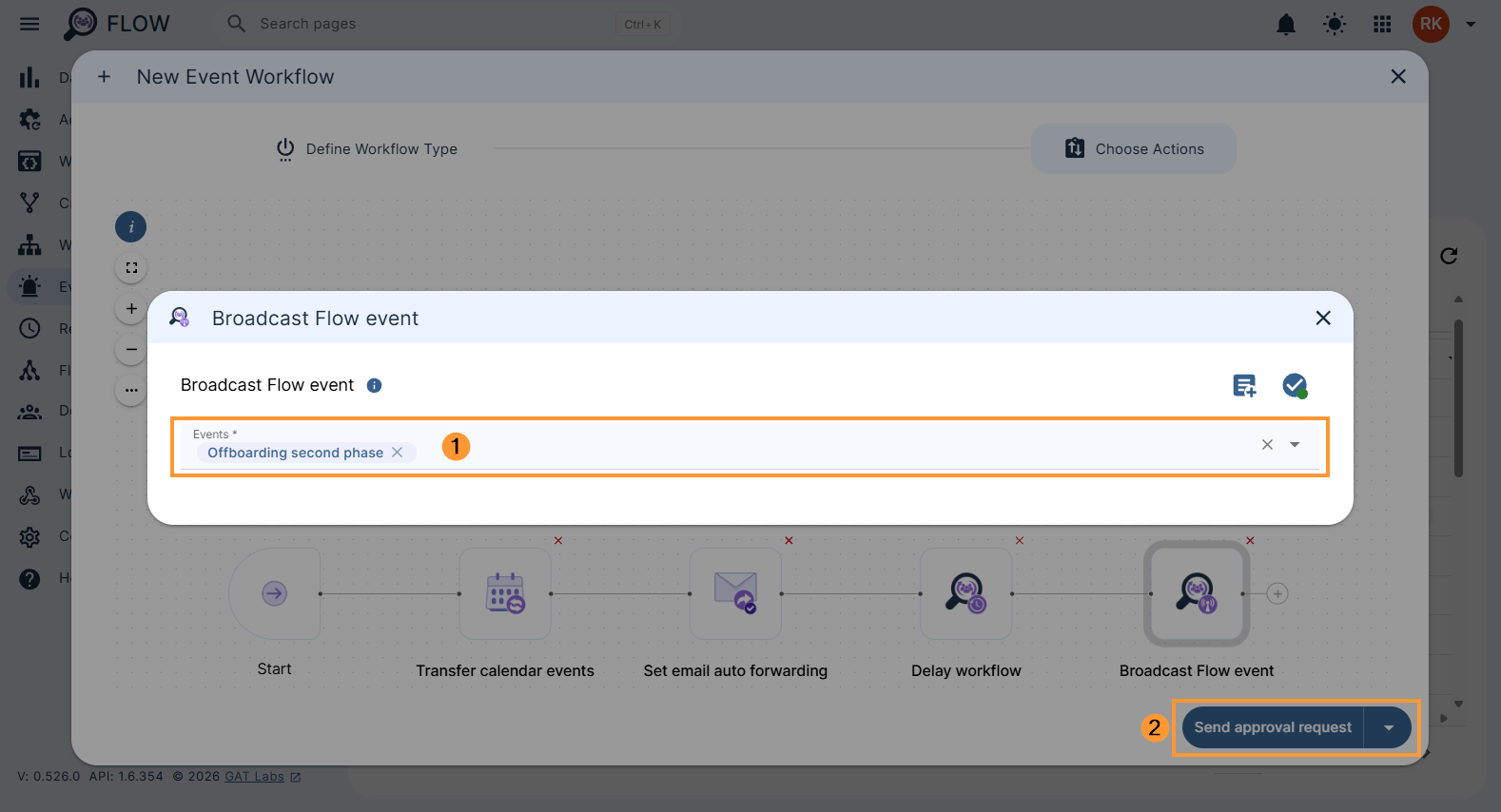
Task: Delete the Transfer calendar events node
Action: pyautogui.click(x=558, y=540)
